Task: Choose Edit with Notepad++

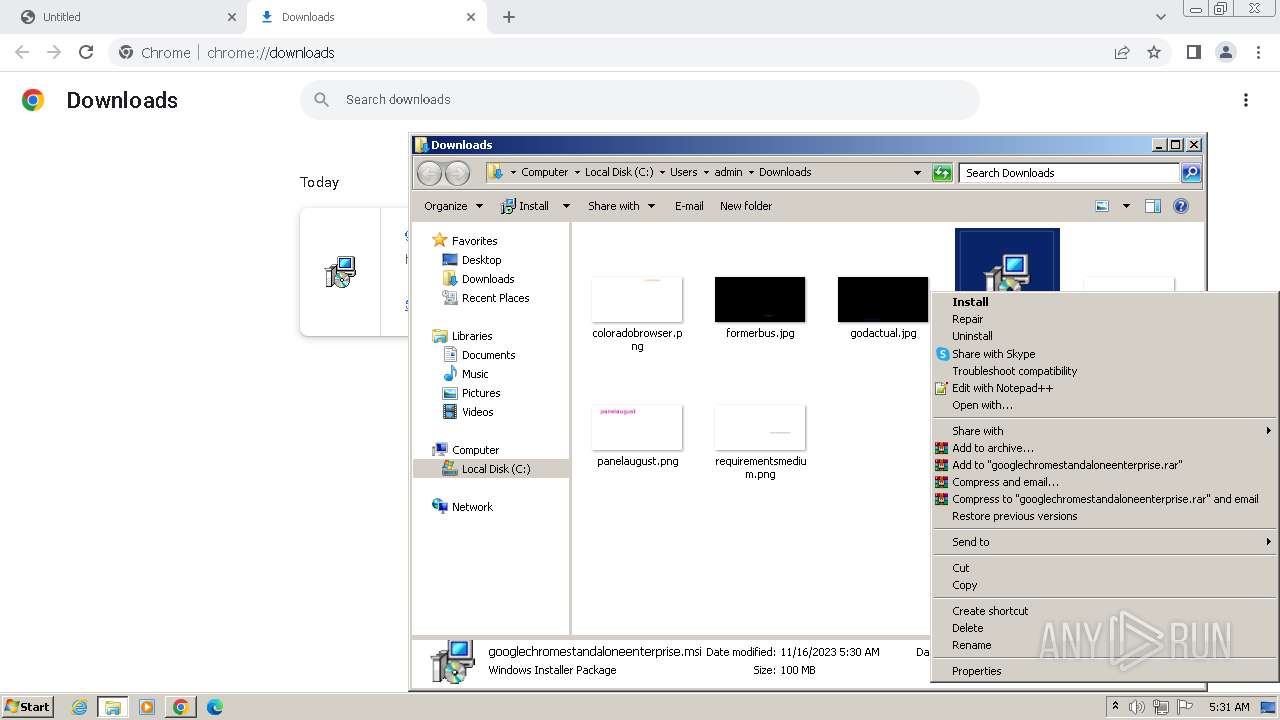Action: point(1105,388)
